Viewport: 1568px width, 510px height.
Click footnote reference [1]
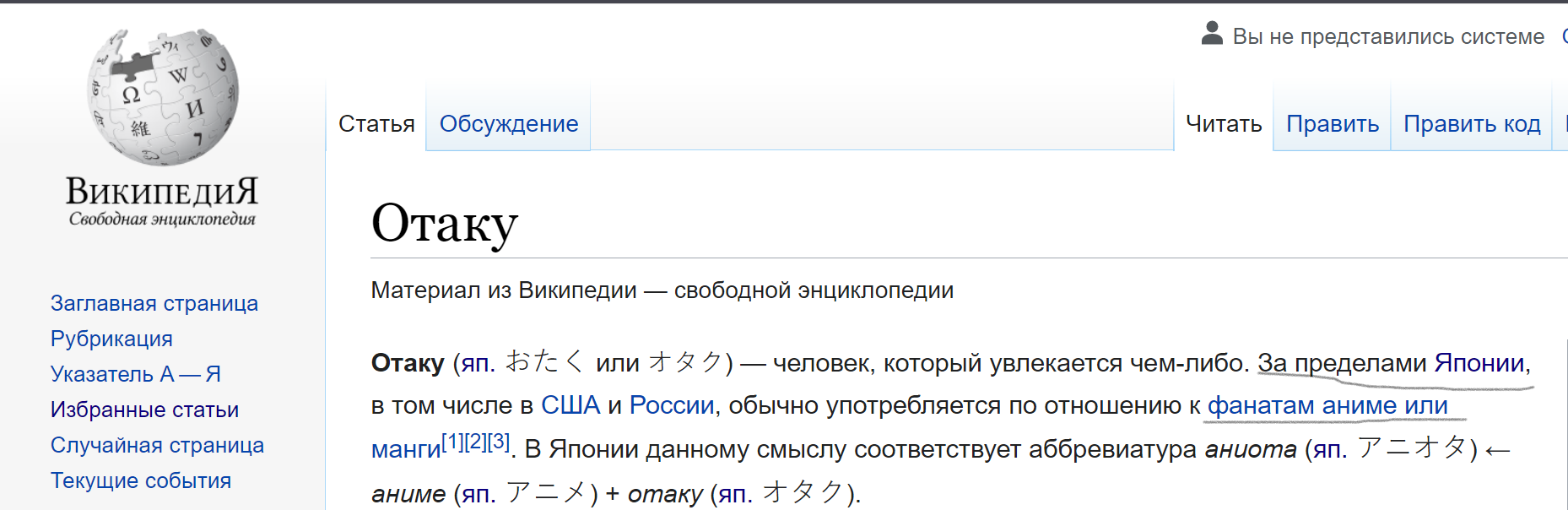(x=452, y=441)
